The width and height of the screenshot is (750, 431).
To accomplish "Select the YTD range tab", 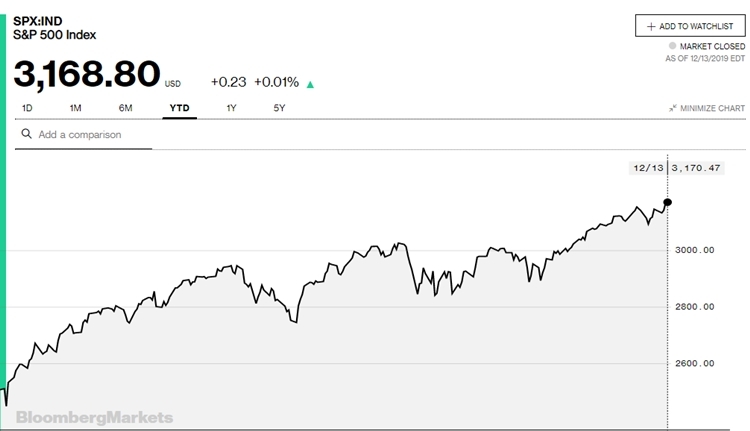I will pyautogui.click(x=181, y=107).
